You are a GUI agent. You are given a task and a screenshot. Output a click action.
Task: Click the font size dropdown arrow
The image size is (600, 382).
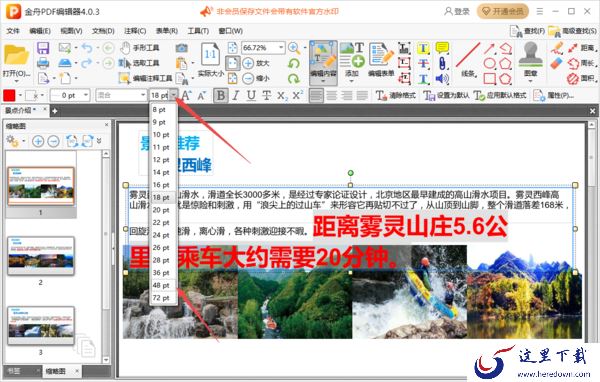pyautogui.click(x=174, y=95)
